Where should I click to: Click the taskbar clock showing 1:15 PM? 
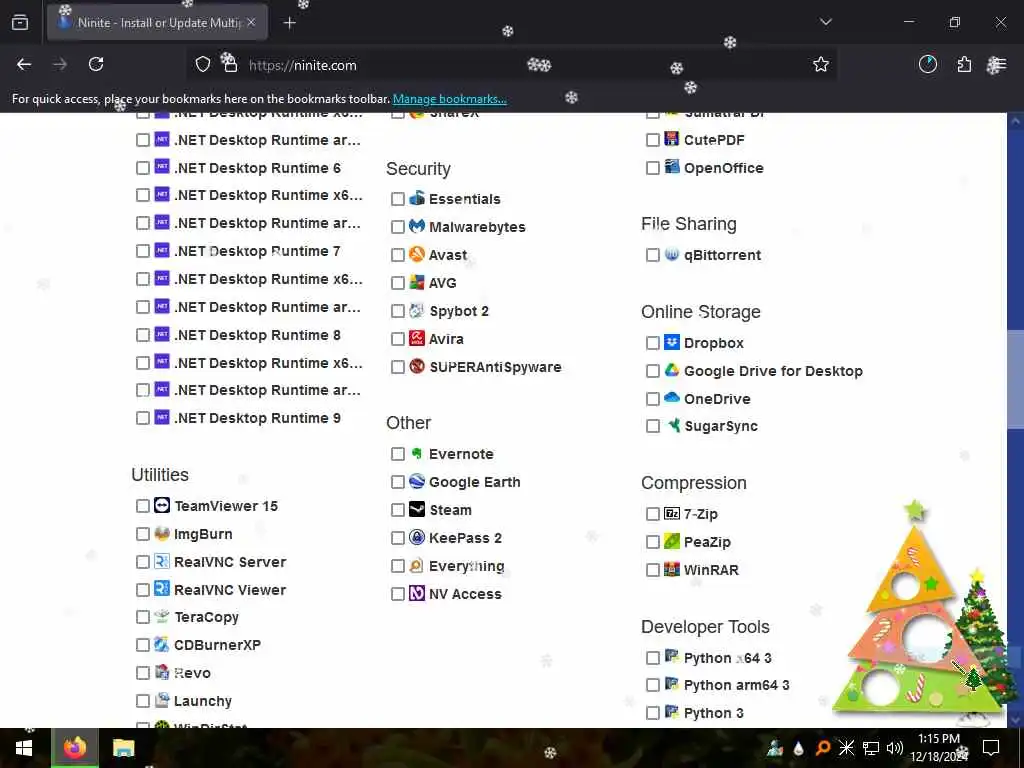coord(938,748)
